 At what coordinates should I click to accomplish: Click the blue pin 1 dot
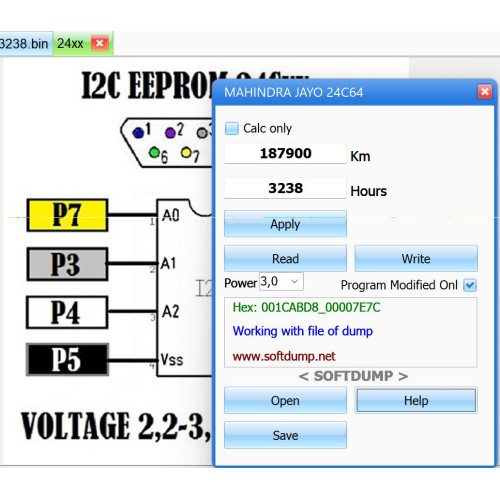pos(138,133)
